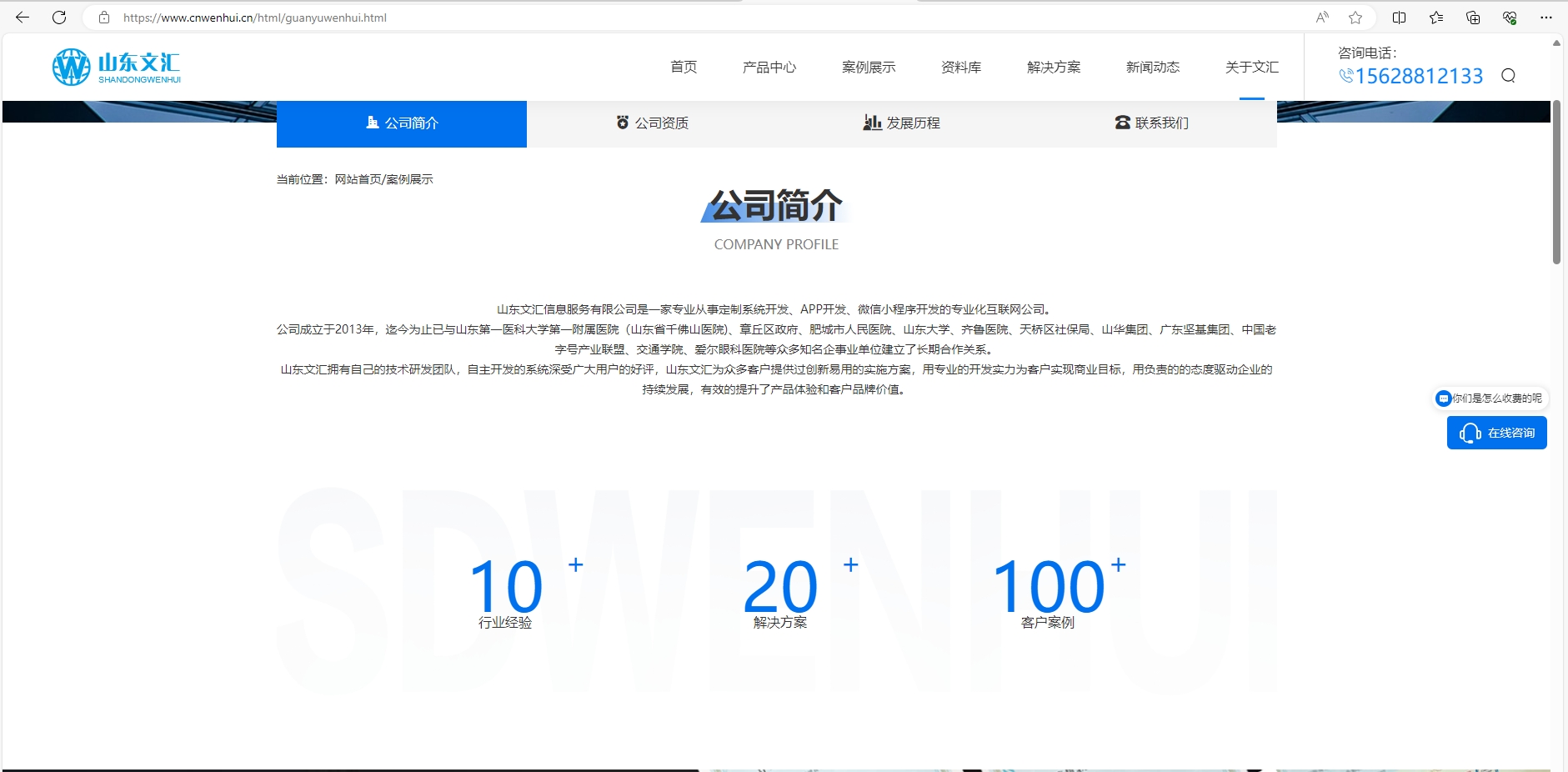Open the 首页 menu item

click(684, 67)
